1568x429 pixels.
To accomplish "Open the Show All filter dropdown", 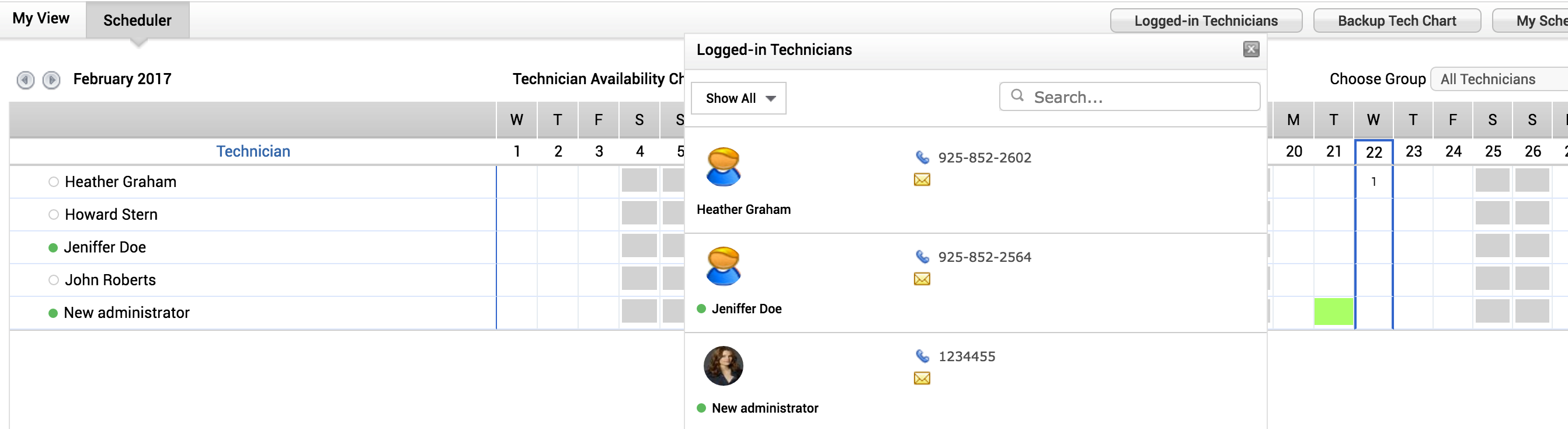I will [x=738, y=98].
